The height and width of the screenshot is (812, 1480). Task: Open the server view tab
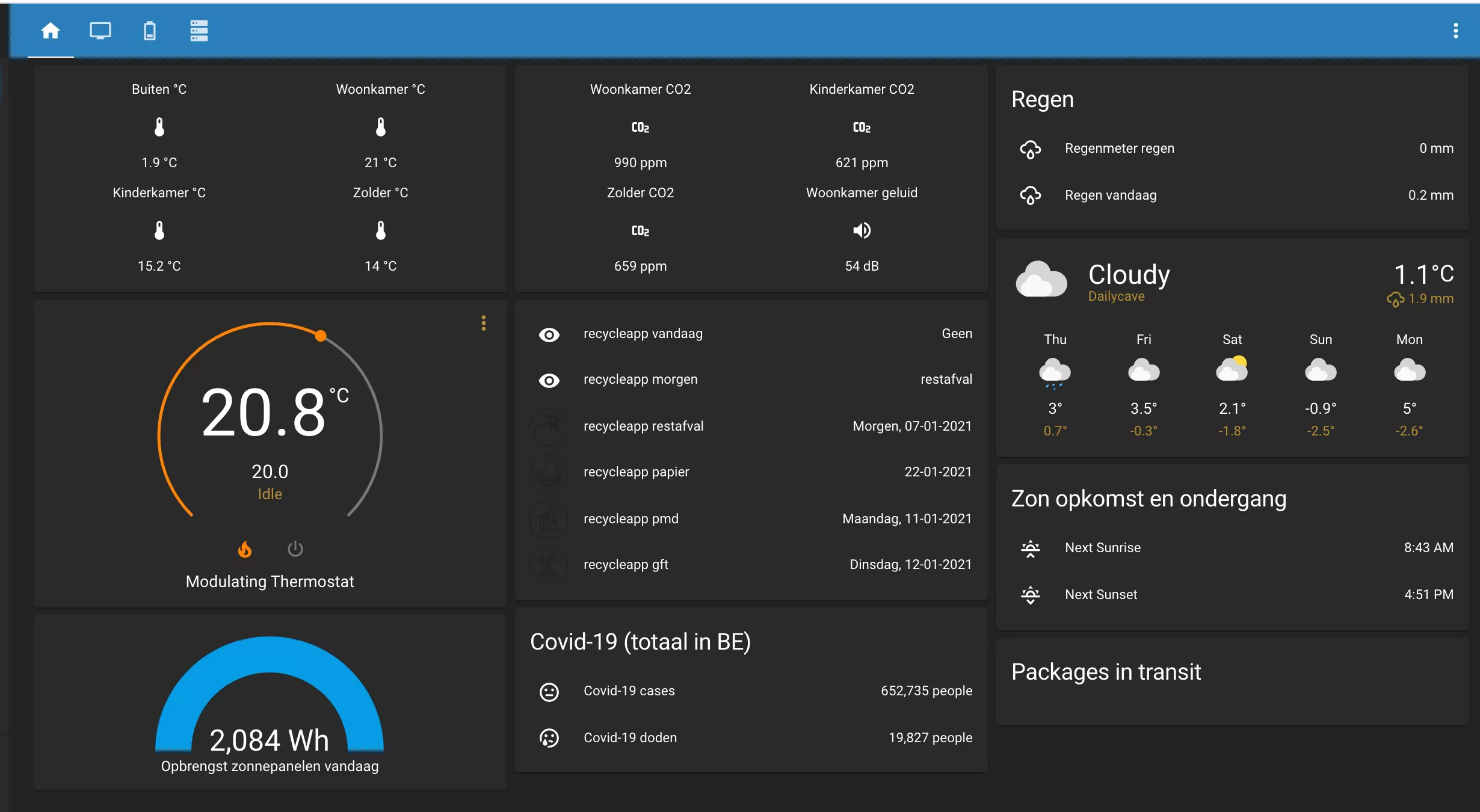[199, 31]
